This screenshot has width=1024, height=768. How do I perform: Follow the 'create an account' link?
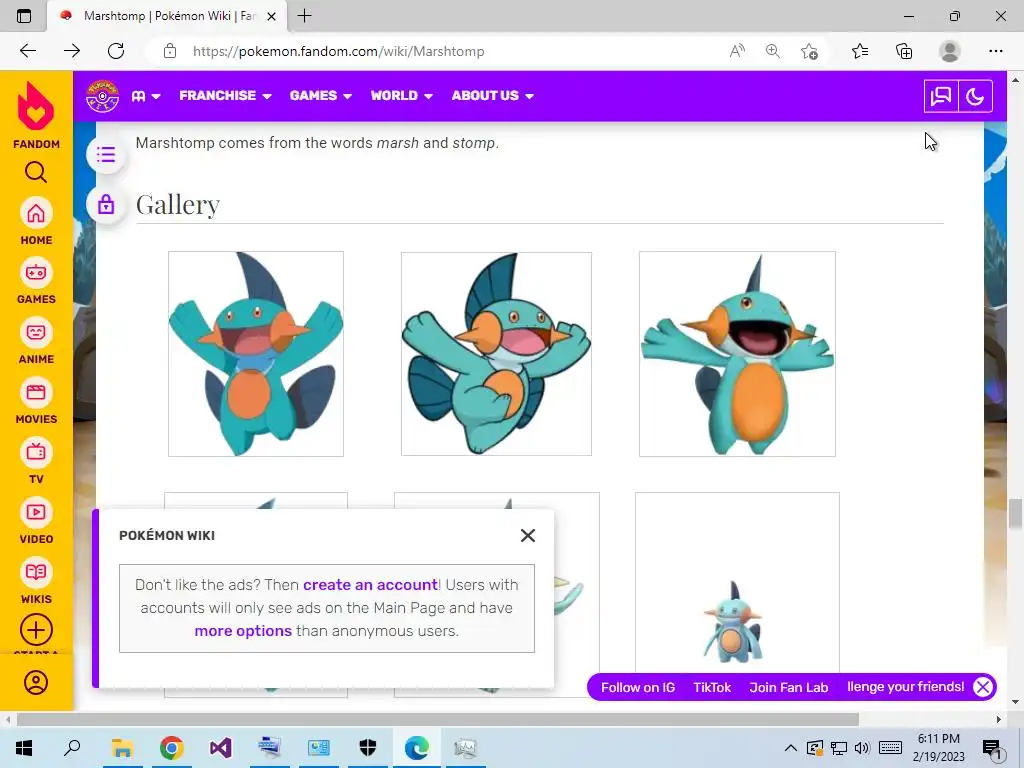tap(370, 584)
